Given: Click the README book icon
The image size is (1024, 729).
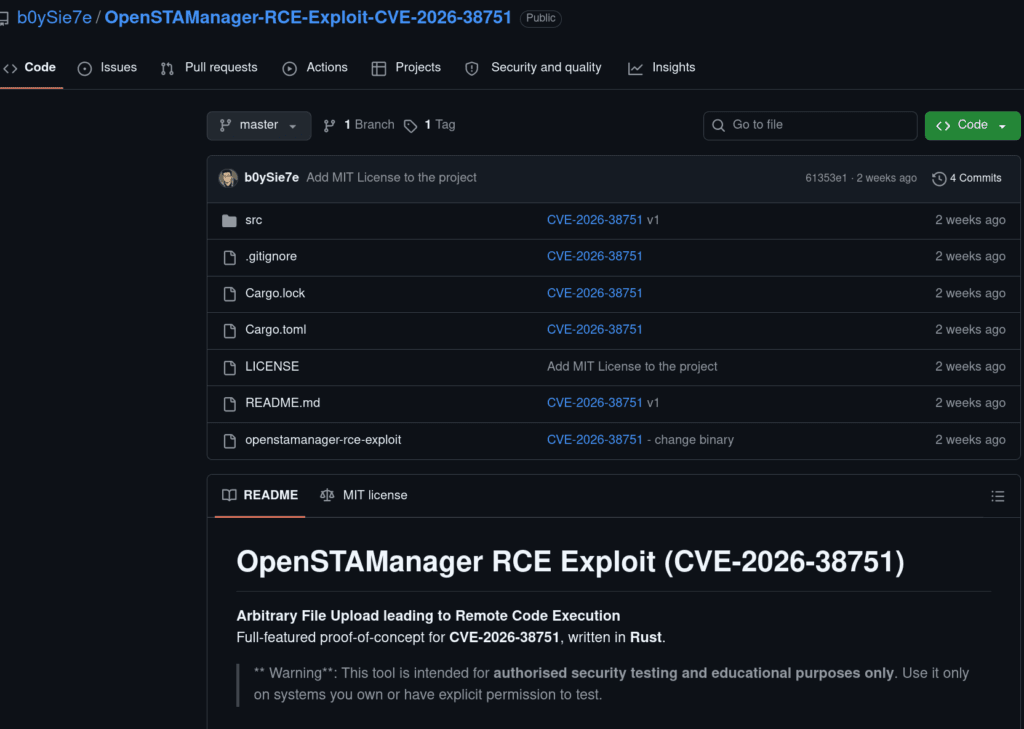Looking at the screenshot, I should pyautogui.click(x=229, y=495).
